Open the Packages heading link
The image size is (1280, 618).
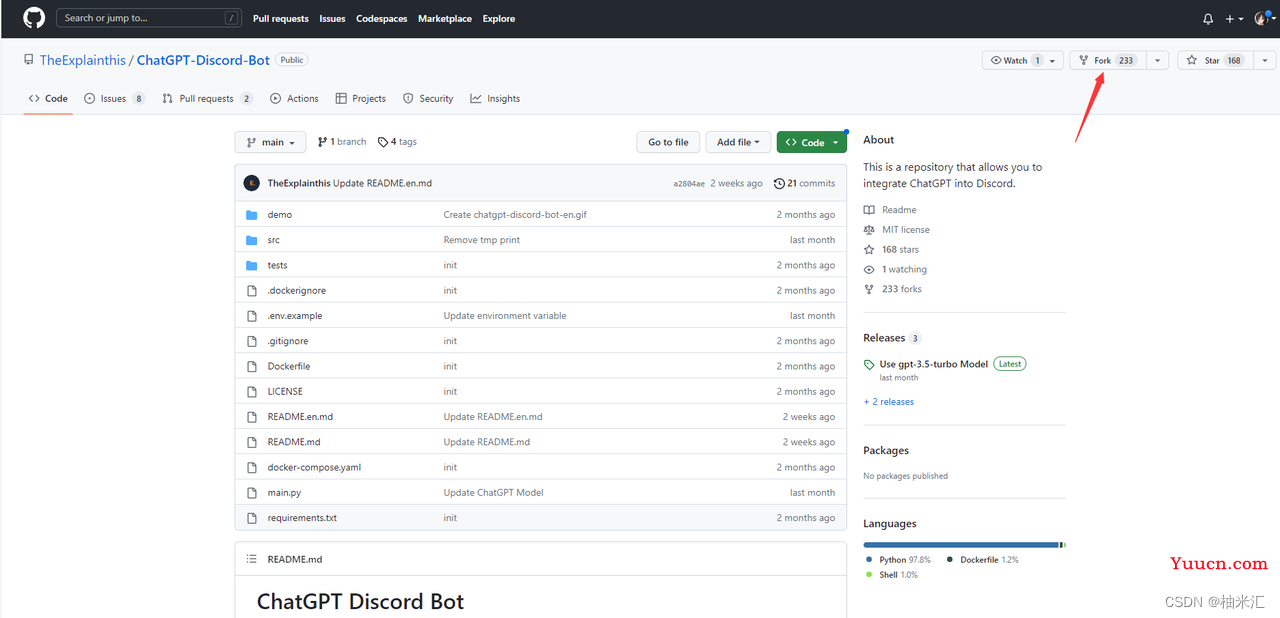[886, 450]
